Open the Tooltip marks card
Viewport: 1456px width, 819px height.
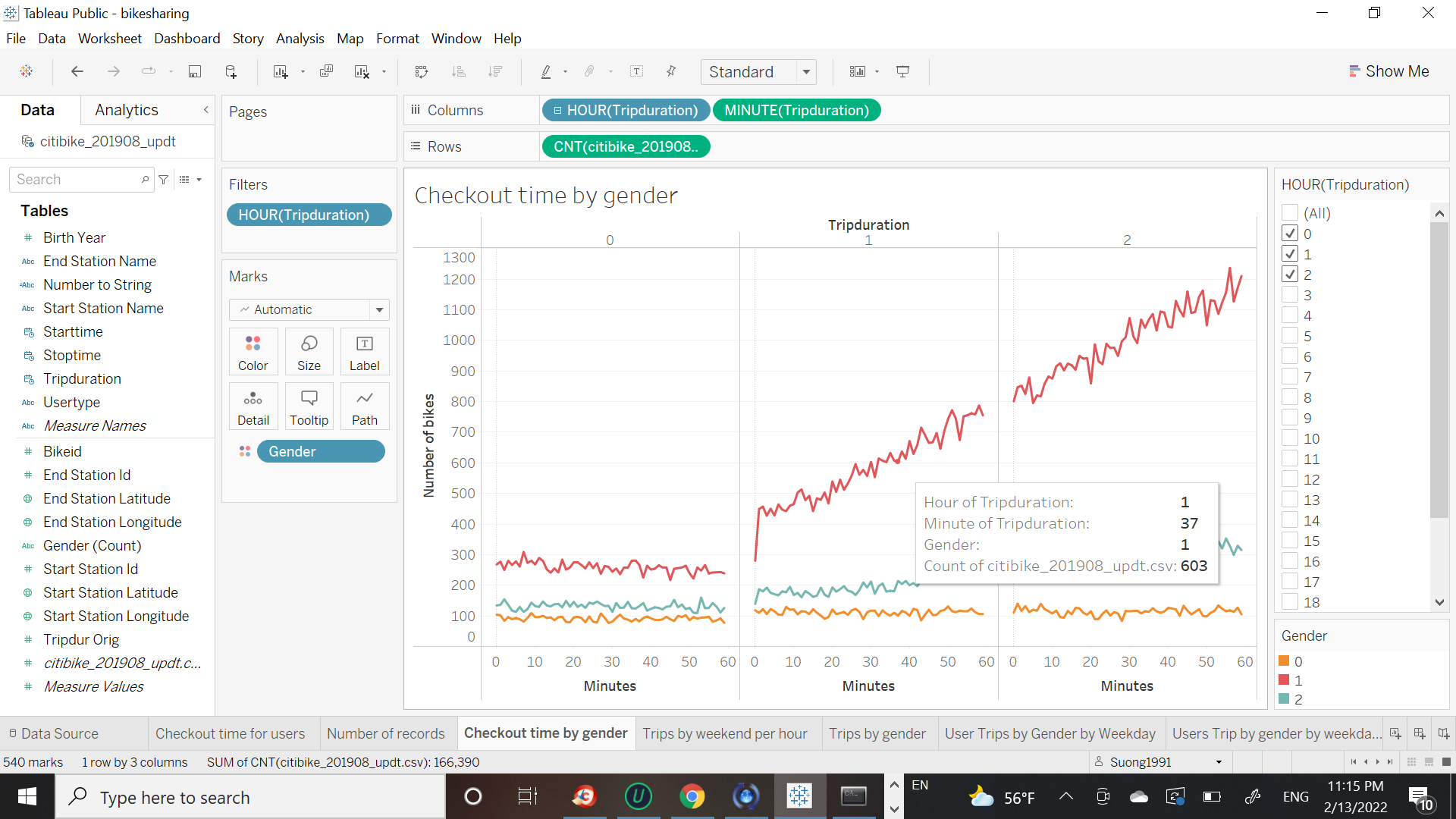(309, 406)
